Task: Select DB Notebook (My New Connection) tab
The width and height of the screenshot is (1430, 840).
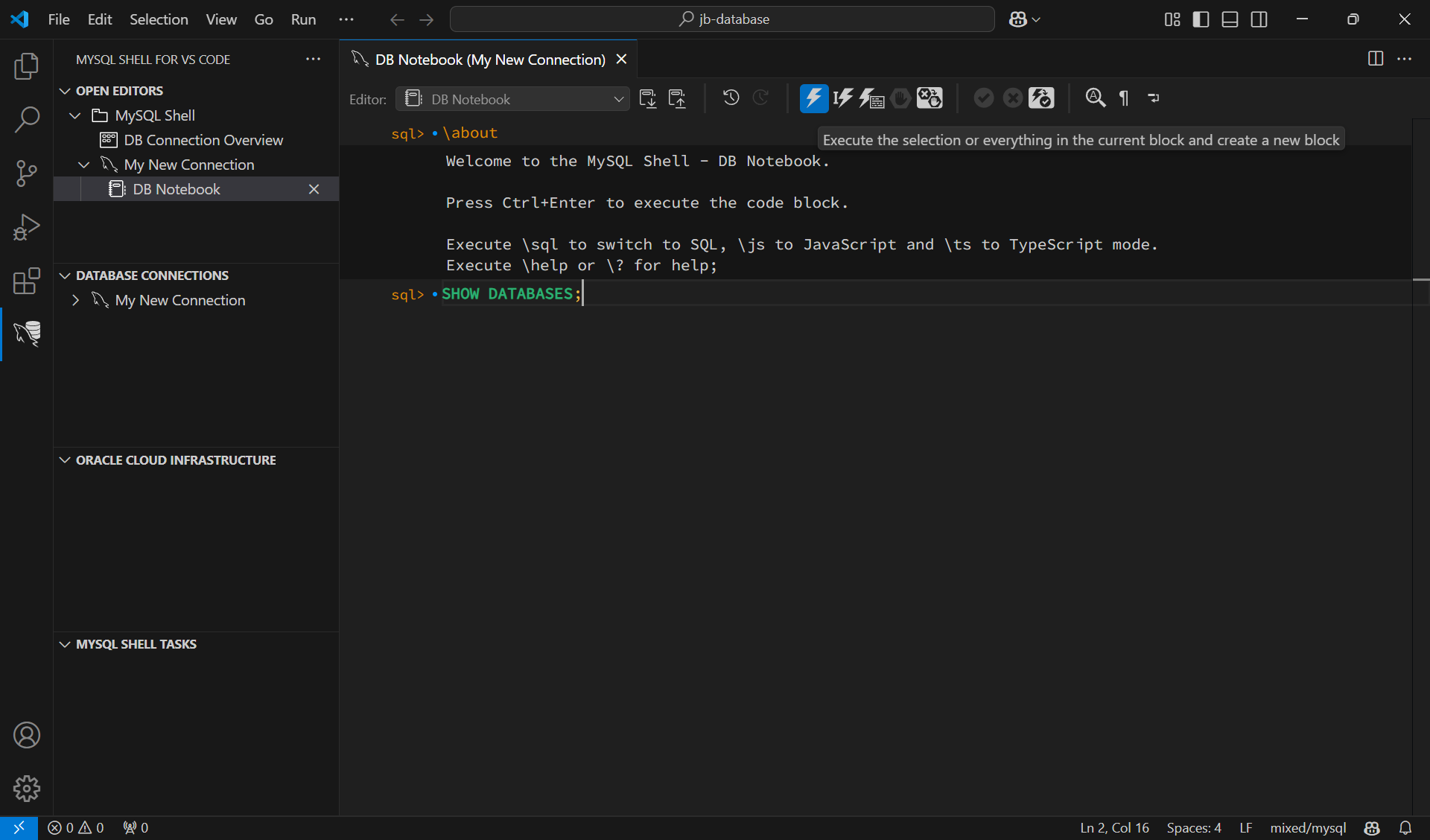Action: coord(489,60)
